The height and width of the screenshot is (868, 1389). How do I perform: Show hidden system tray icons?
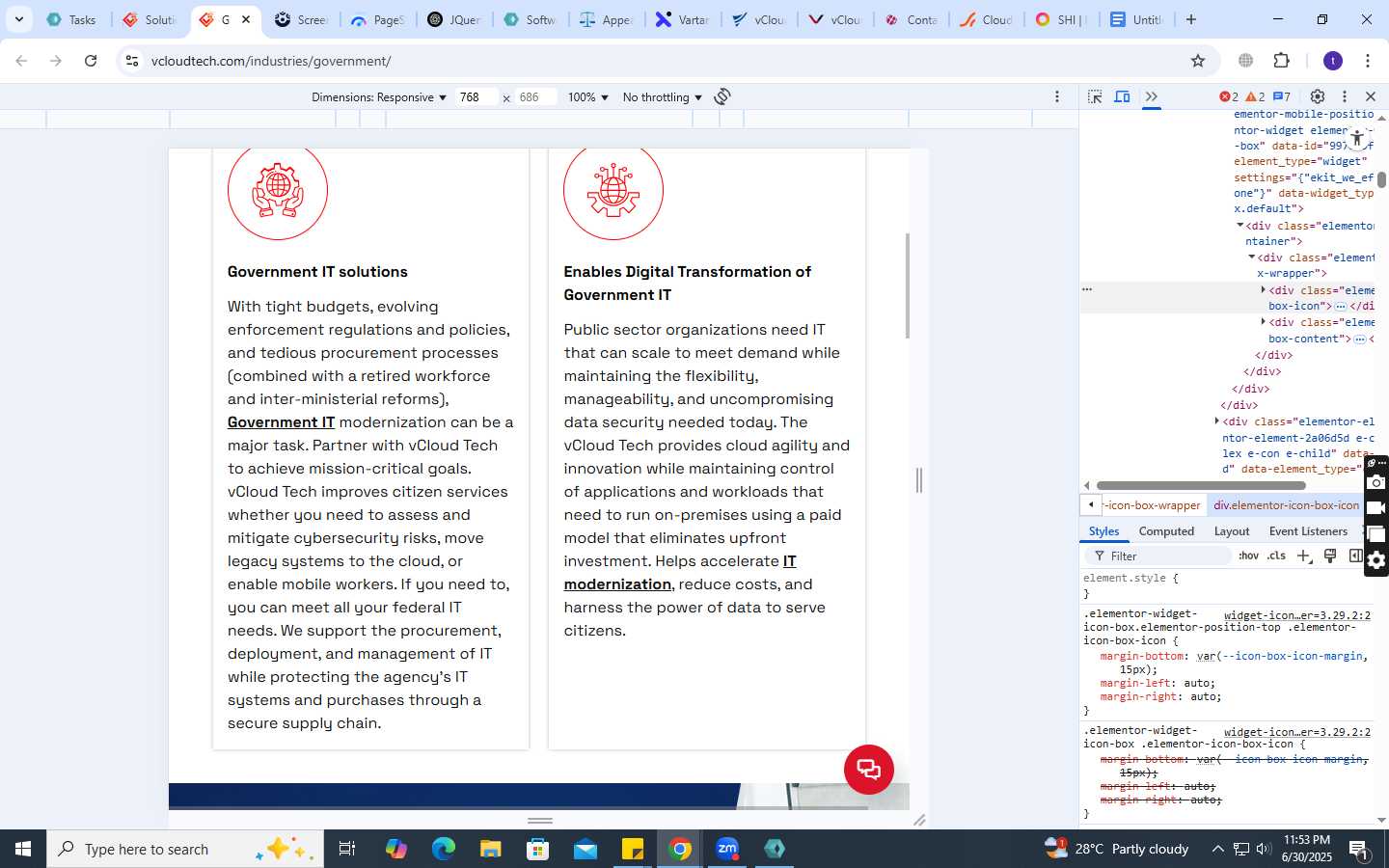click(x=1217, y=849)
